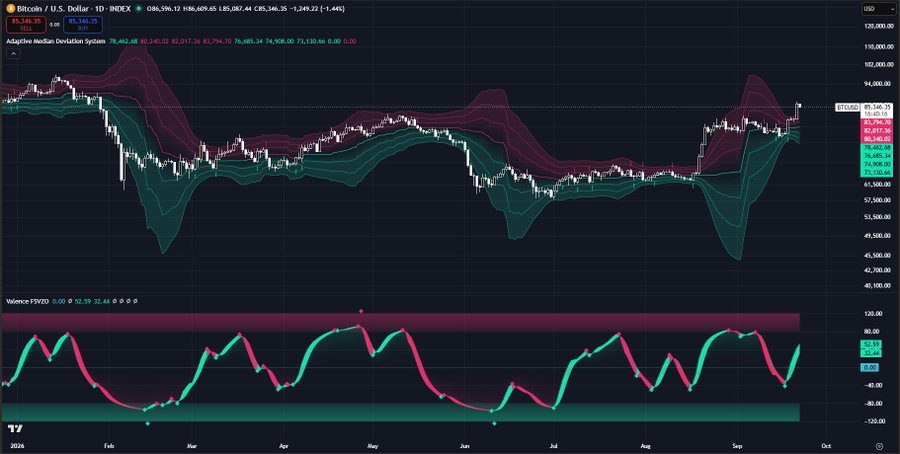This screenshot has width=900, height=454.
Task: Click the -80.00 oscillator scale label
Action: 872,403
